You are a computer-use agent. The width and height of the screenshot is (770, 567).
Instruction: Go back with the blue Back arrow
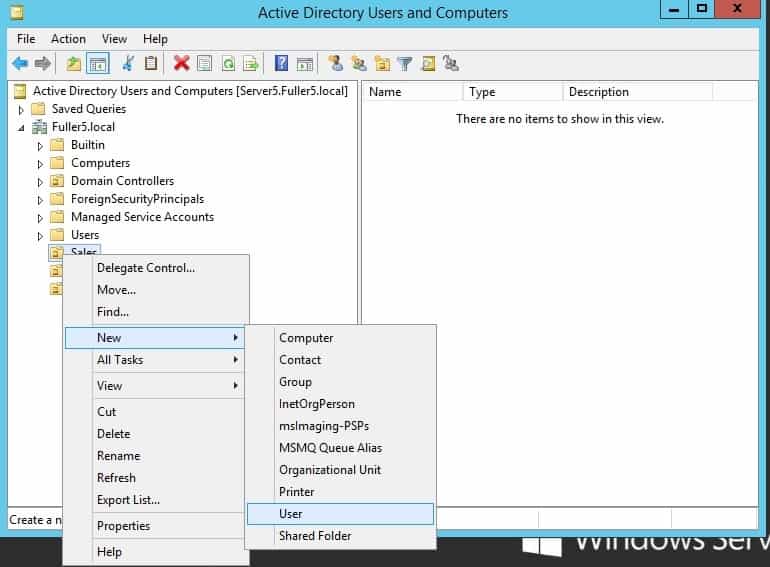click(x=20, y=63)
